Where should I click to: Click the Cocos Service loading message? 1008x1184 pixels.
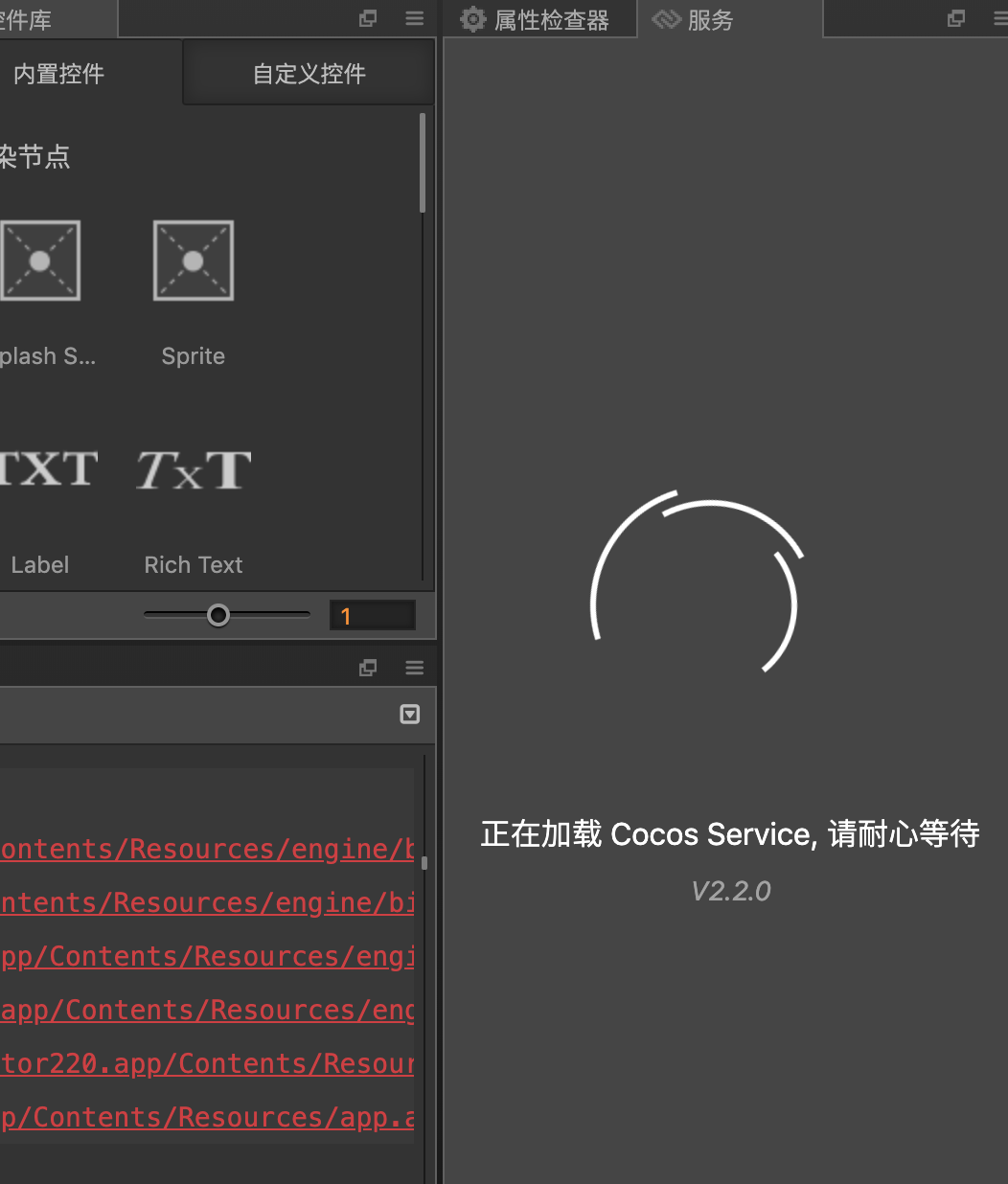click(730, 834)
